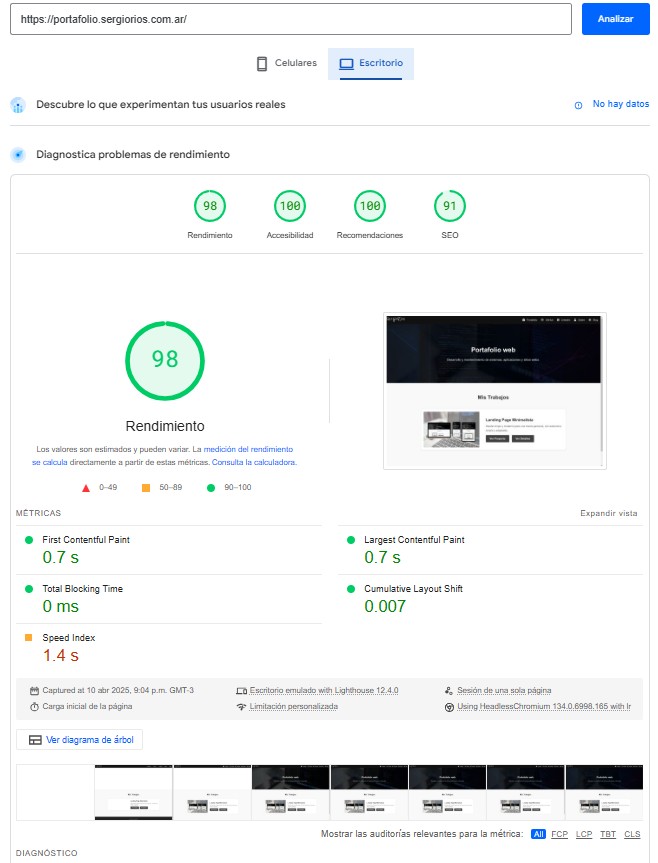
Task: Jump to Accesibilidad score gauge 100
Action: (290, 207)
